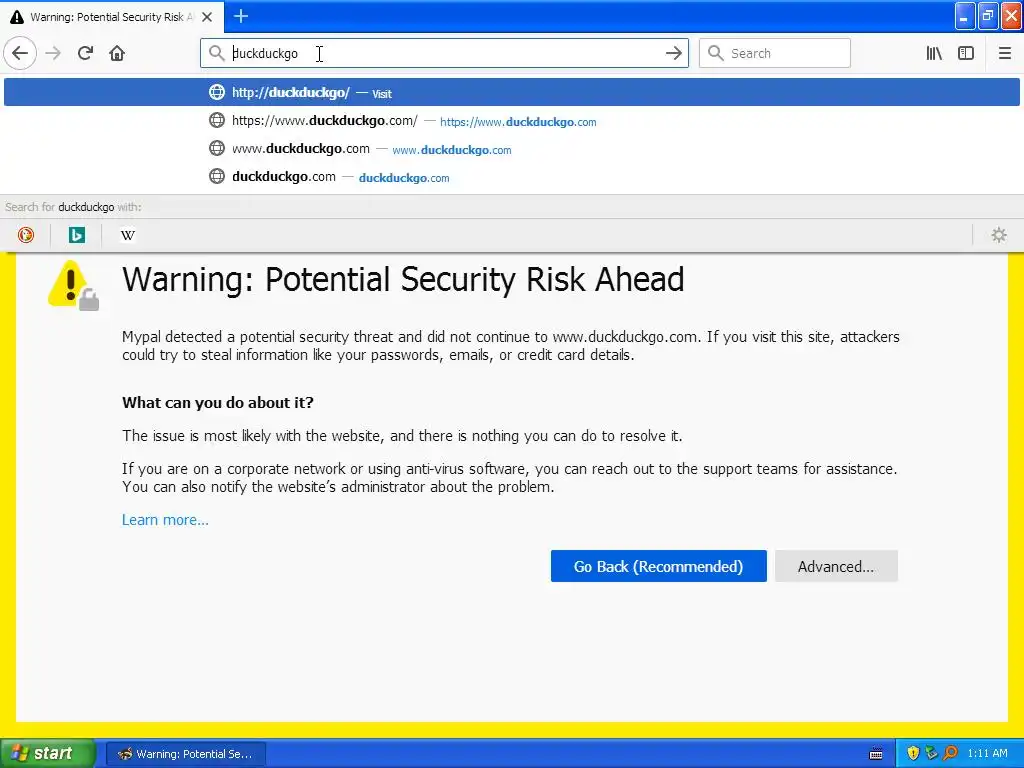Click the magnifier tray icon
The width and height of the screenshot is (1024, 768).
950,754
